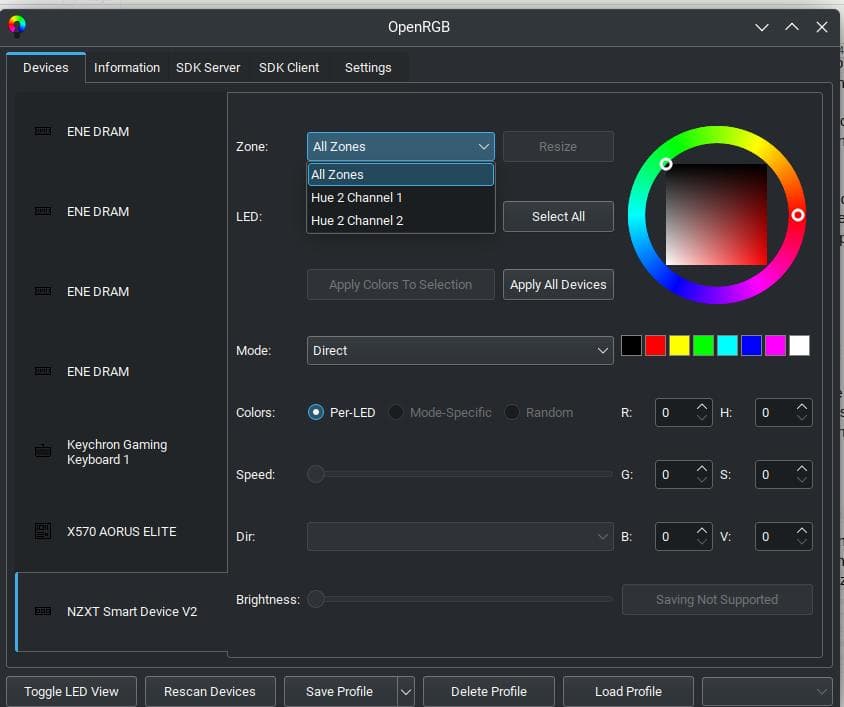Image resolution: width=844 pixels, height=707 pixels.
Task: Choose the Random colors option
Action: pyautogui.click(x=539, y=412)
